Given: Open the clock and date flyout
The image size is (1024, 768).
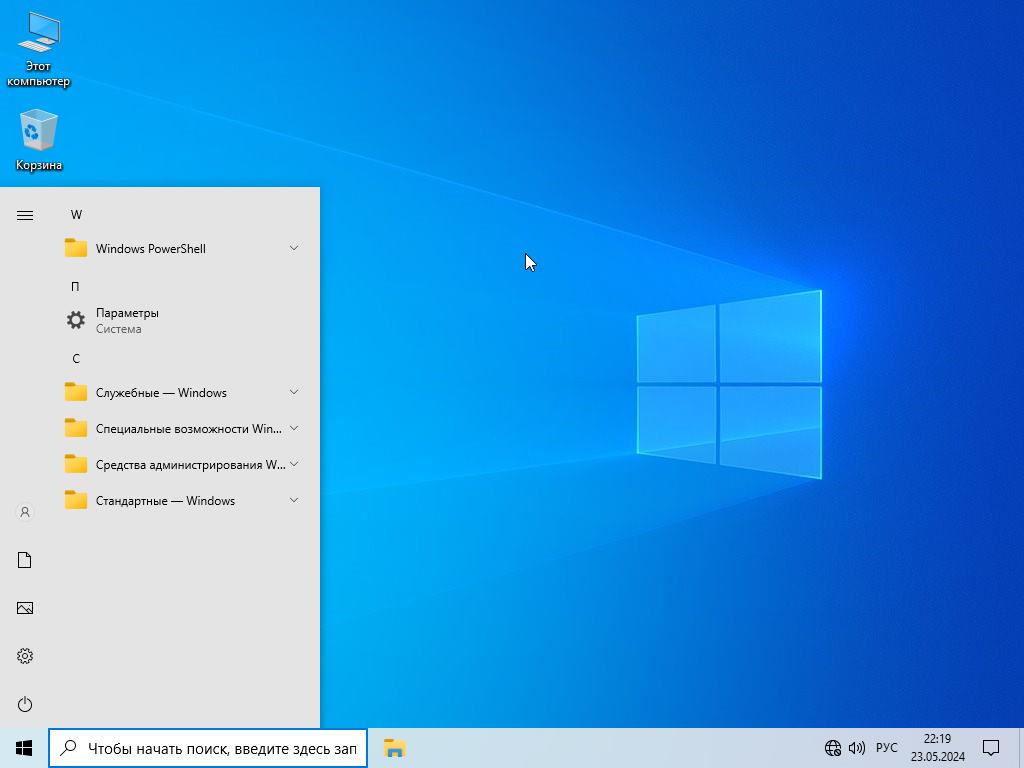Looking at the screenshot, I should pyautogui.click(x=937, y=748).
